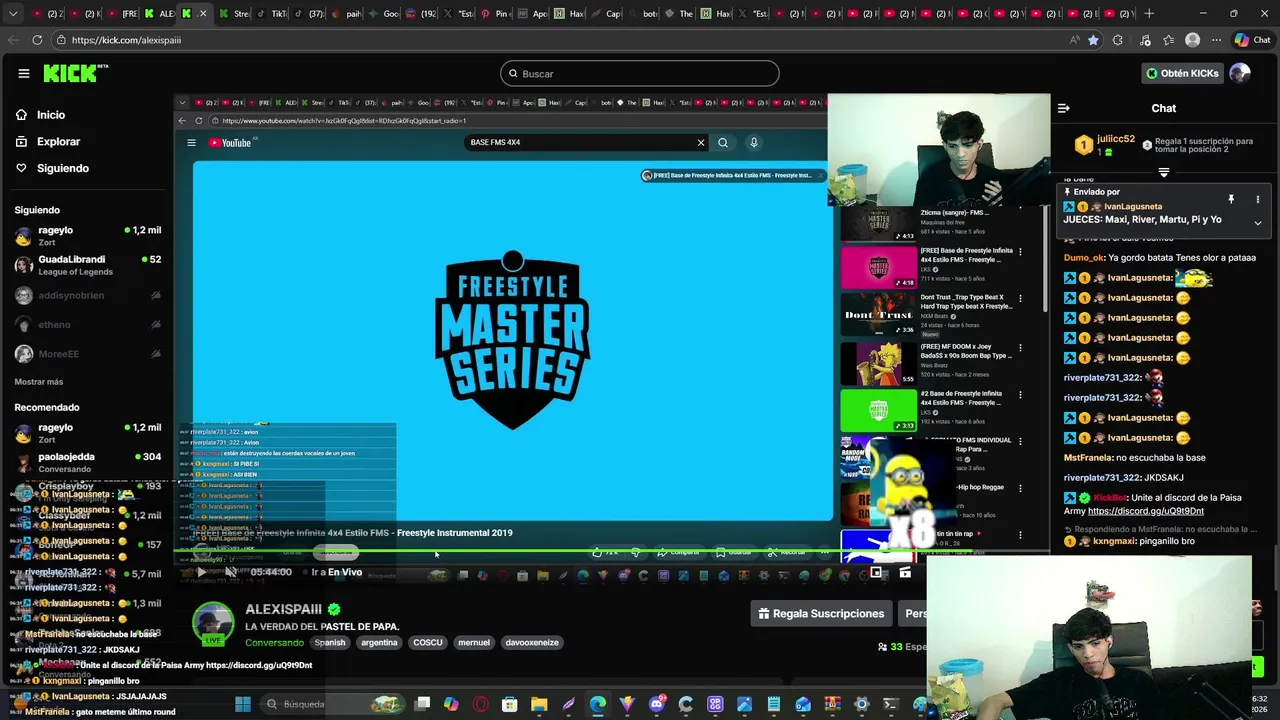The image size is (1280, 720).
Task: Click the Spanish tag
Action: click(330, 643)
